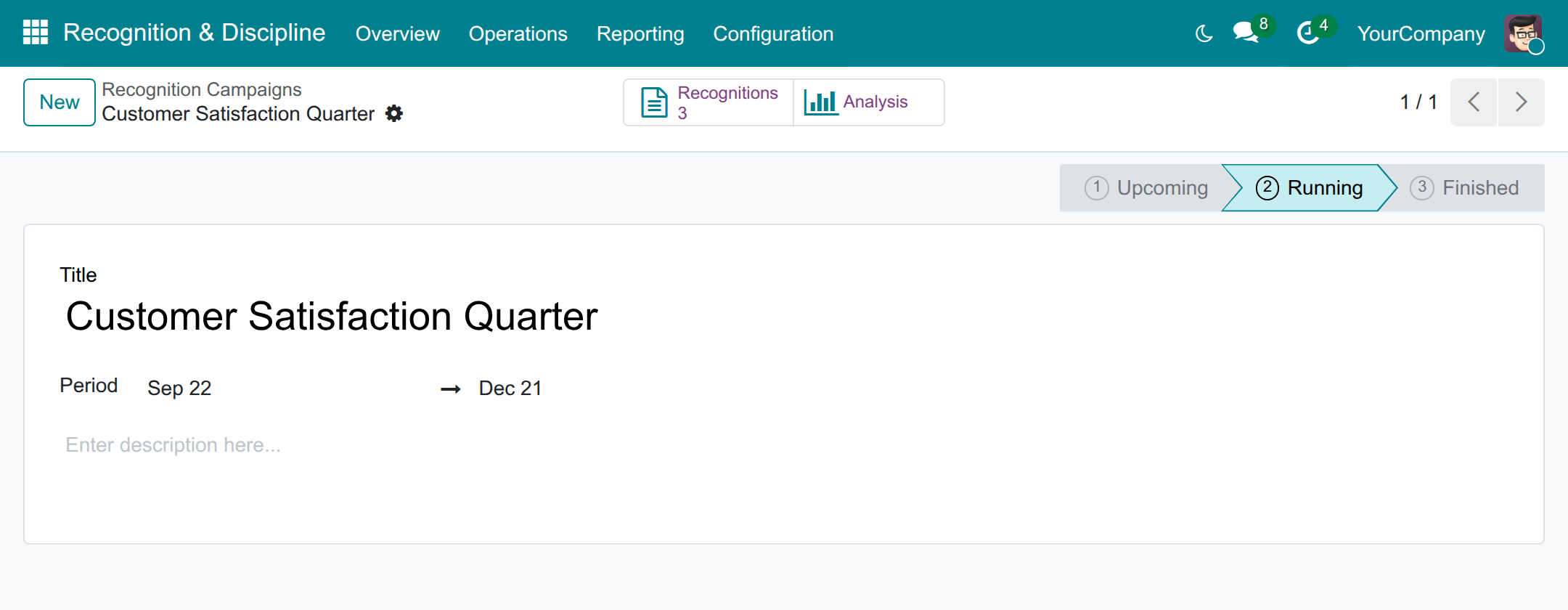
Task: Set status to Finished
Action: (x=1464, y=188)
